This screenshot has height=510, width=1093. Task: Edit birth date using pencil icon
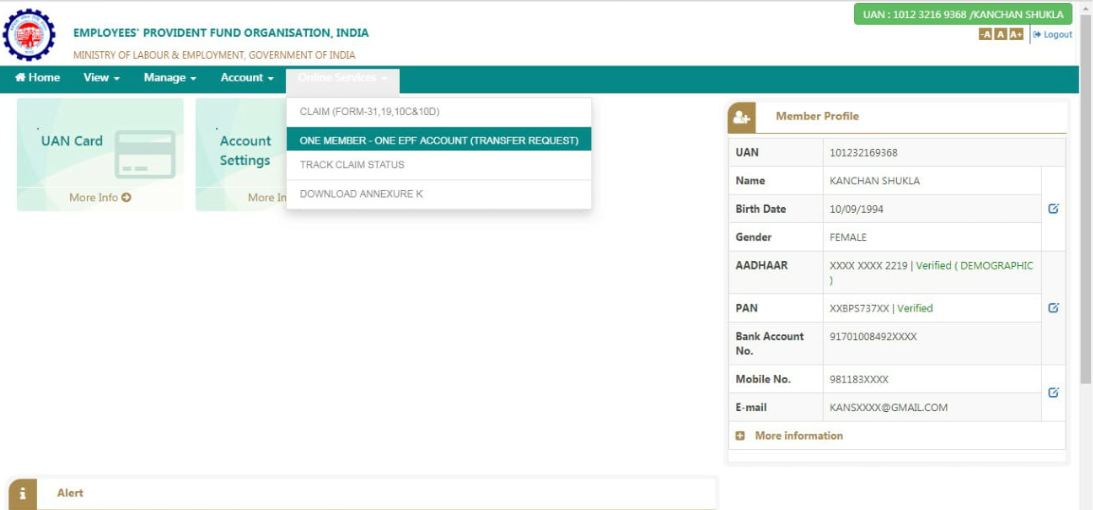click(x=1053, y=209)
